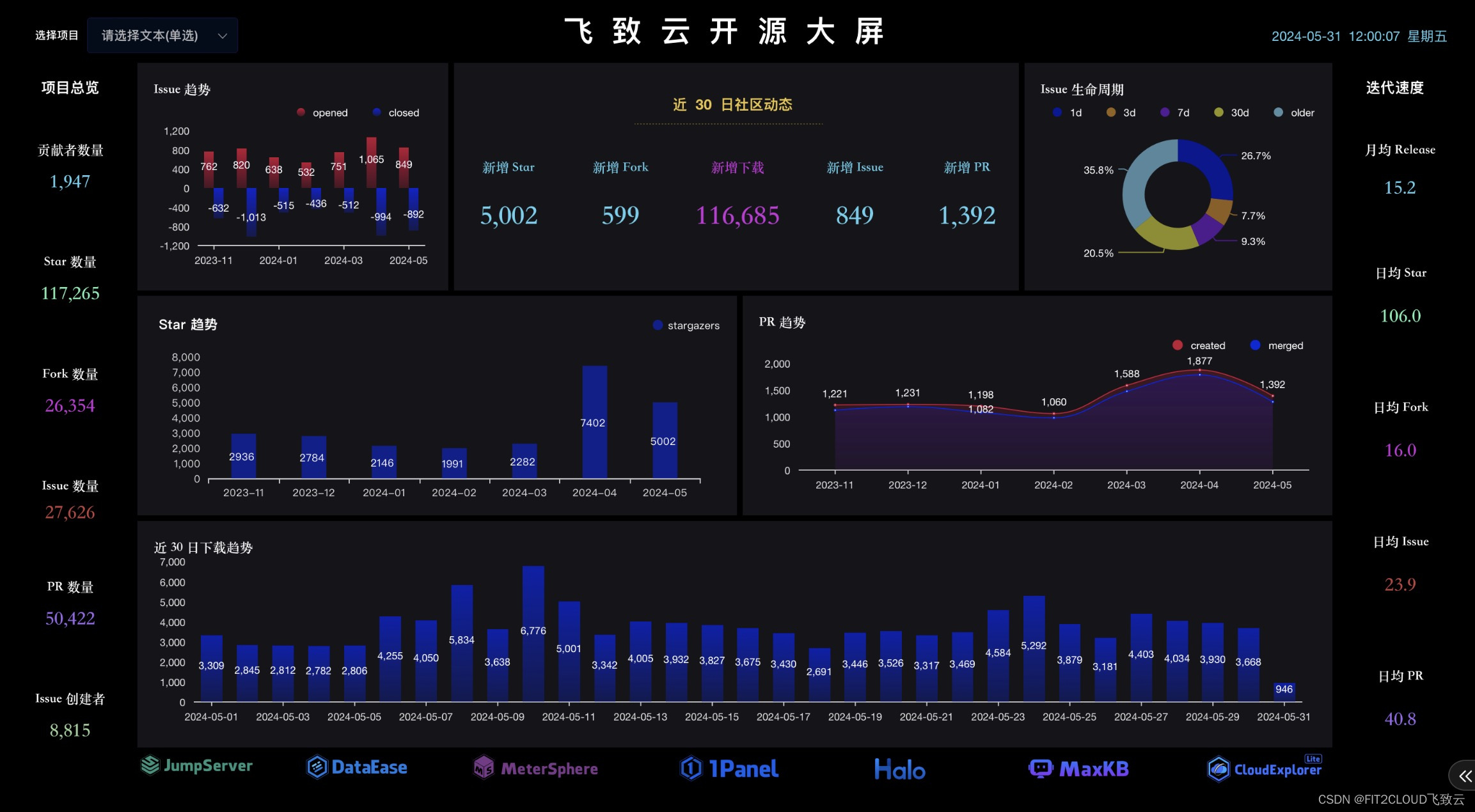The width and height of the screenshot is (1475, 812).
Task: Click the 新增 Star value 5,002
Action: pos(509,215)
